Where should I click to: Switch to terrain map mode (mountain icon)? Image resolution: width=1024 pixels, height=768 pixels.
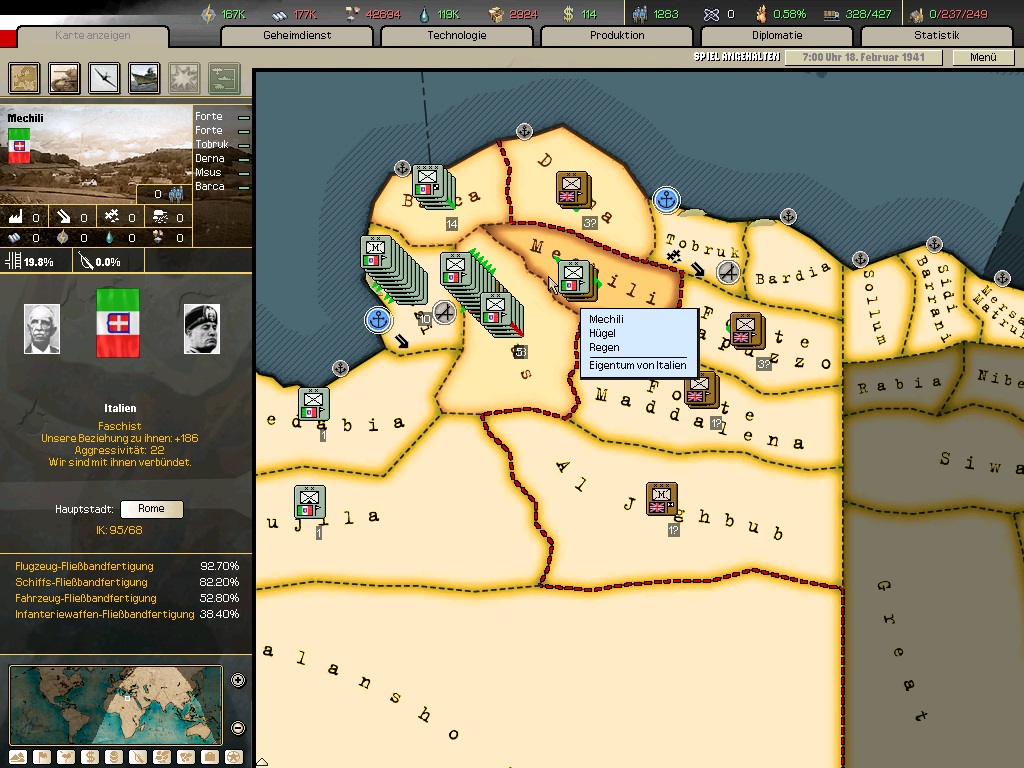[17, 757]
